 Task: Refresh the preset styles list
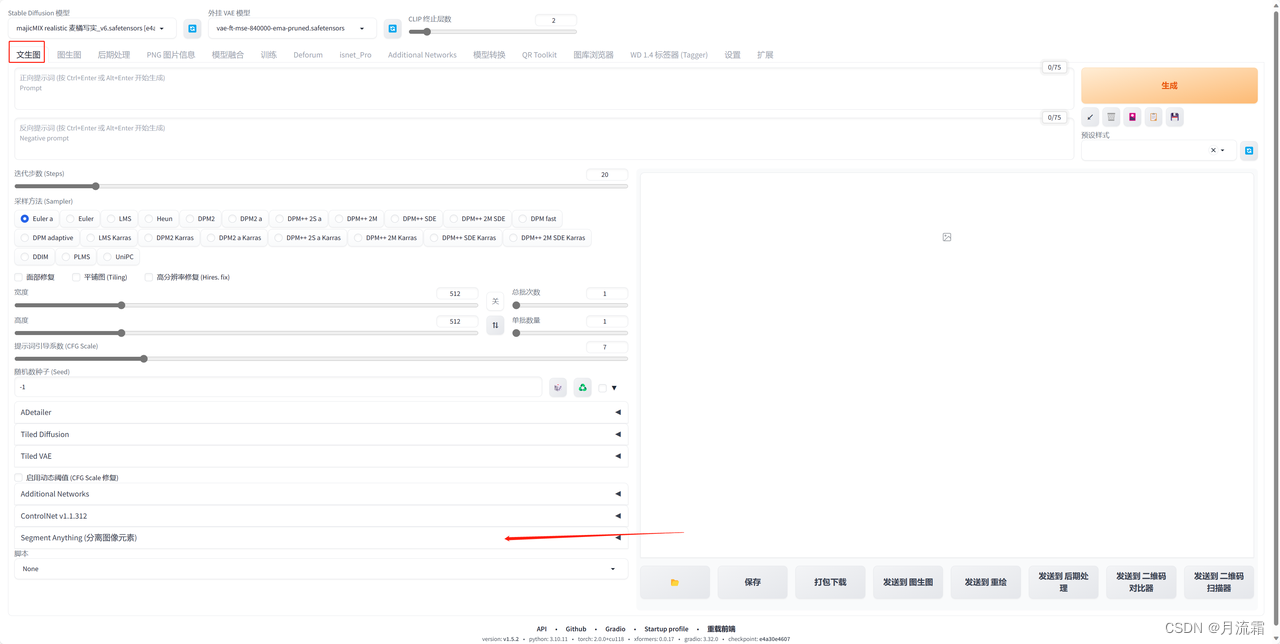tap(1249, 150)
